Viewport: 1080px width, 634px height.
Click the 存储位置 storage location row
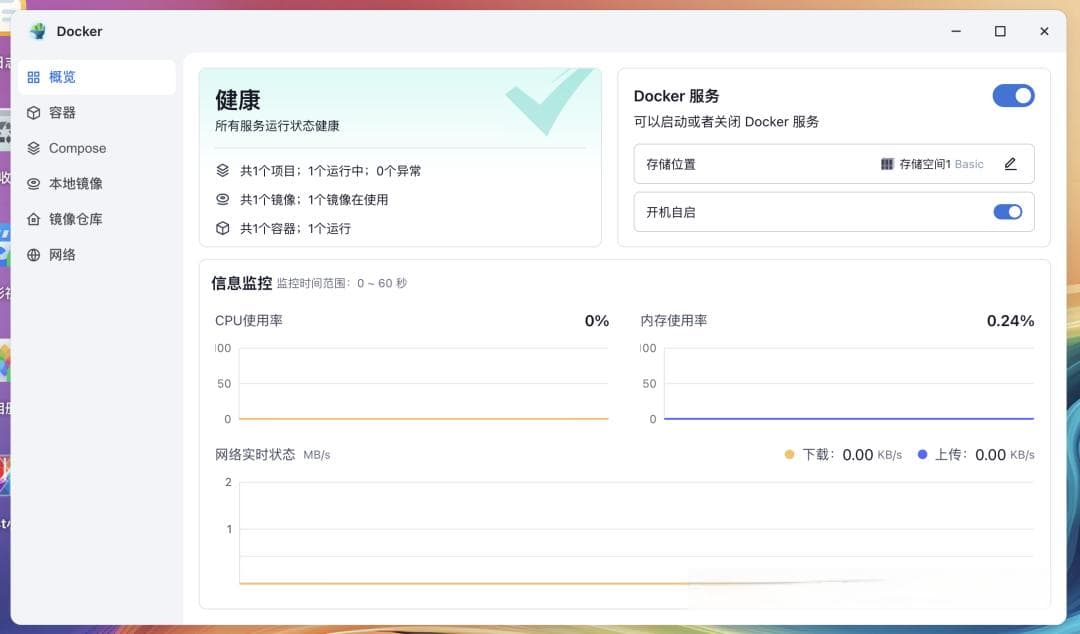click(834, 164)
